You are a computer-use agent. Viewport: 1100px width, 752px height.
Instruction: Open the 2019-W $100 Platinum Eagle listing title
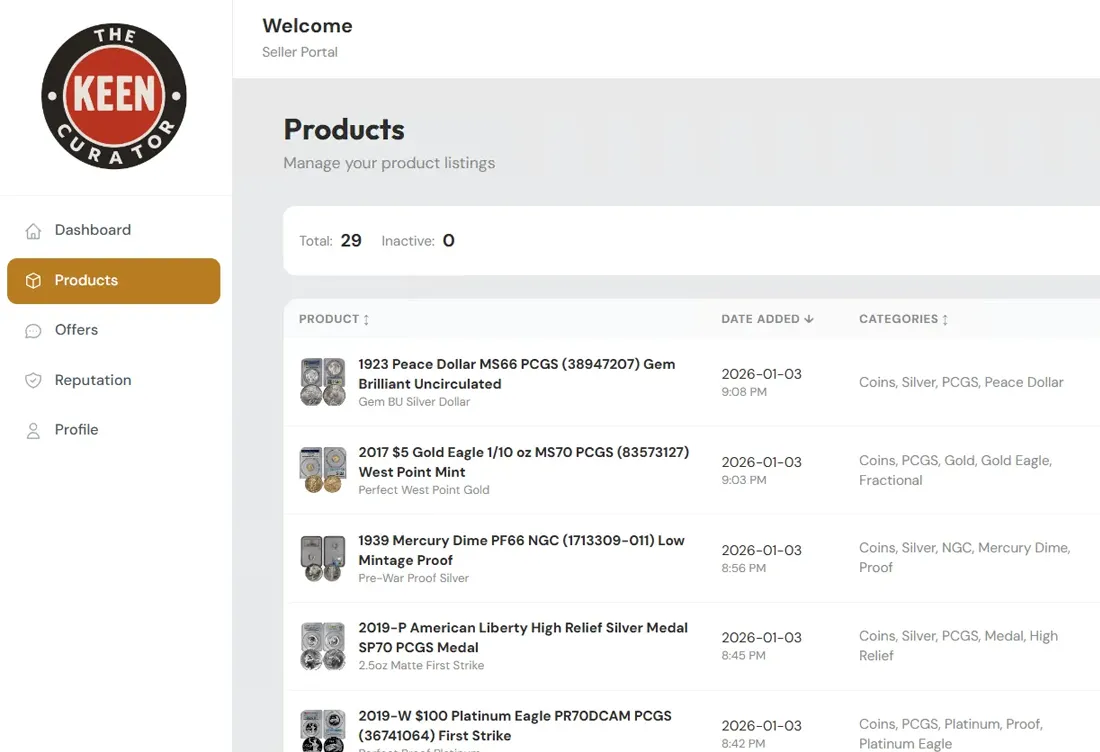(515, 726)
